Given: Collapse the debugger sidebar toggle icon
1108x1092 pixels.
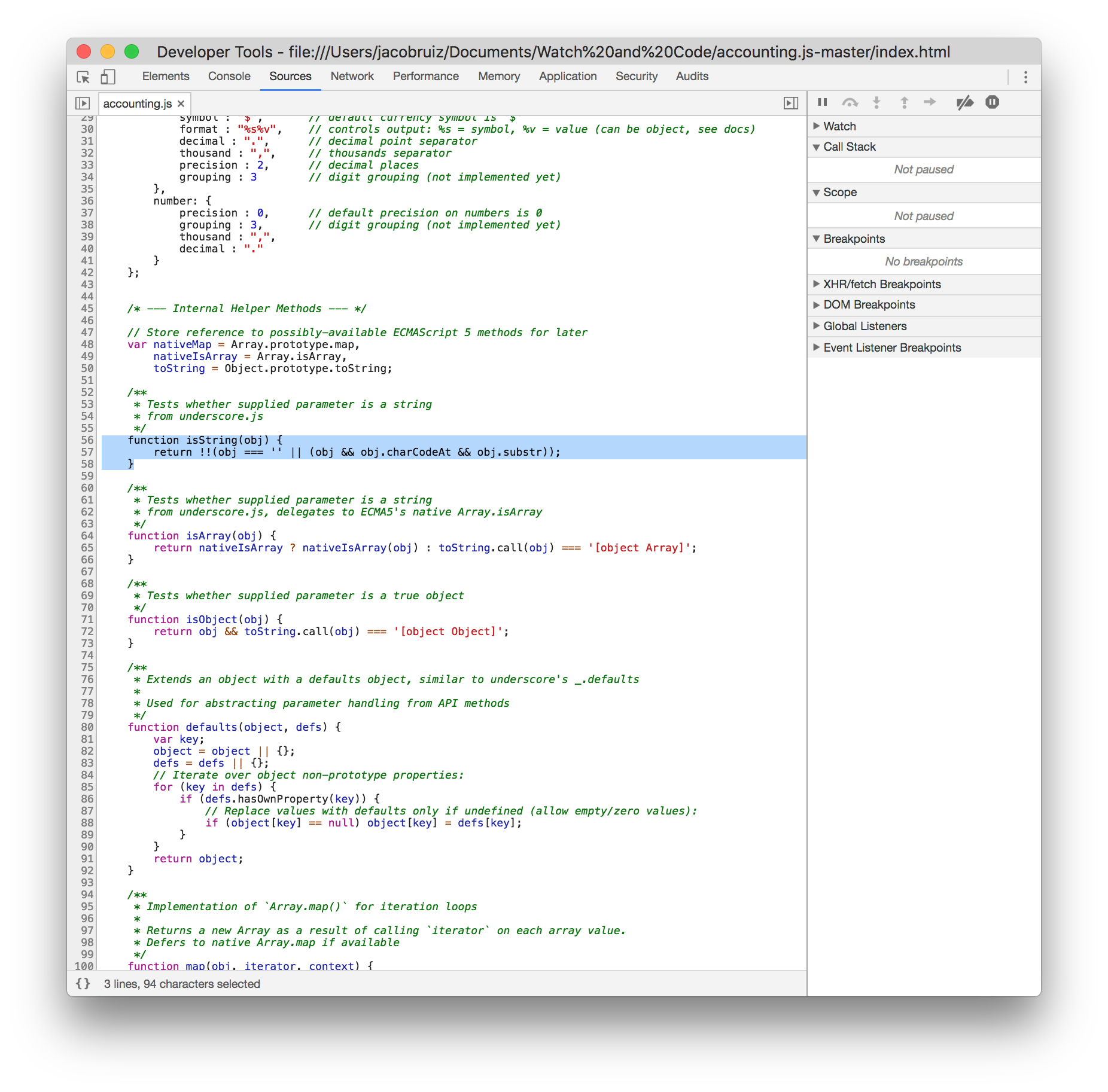Looking at the screenshot, I should pos(791,103).
